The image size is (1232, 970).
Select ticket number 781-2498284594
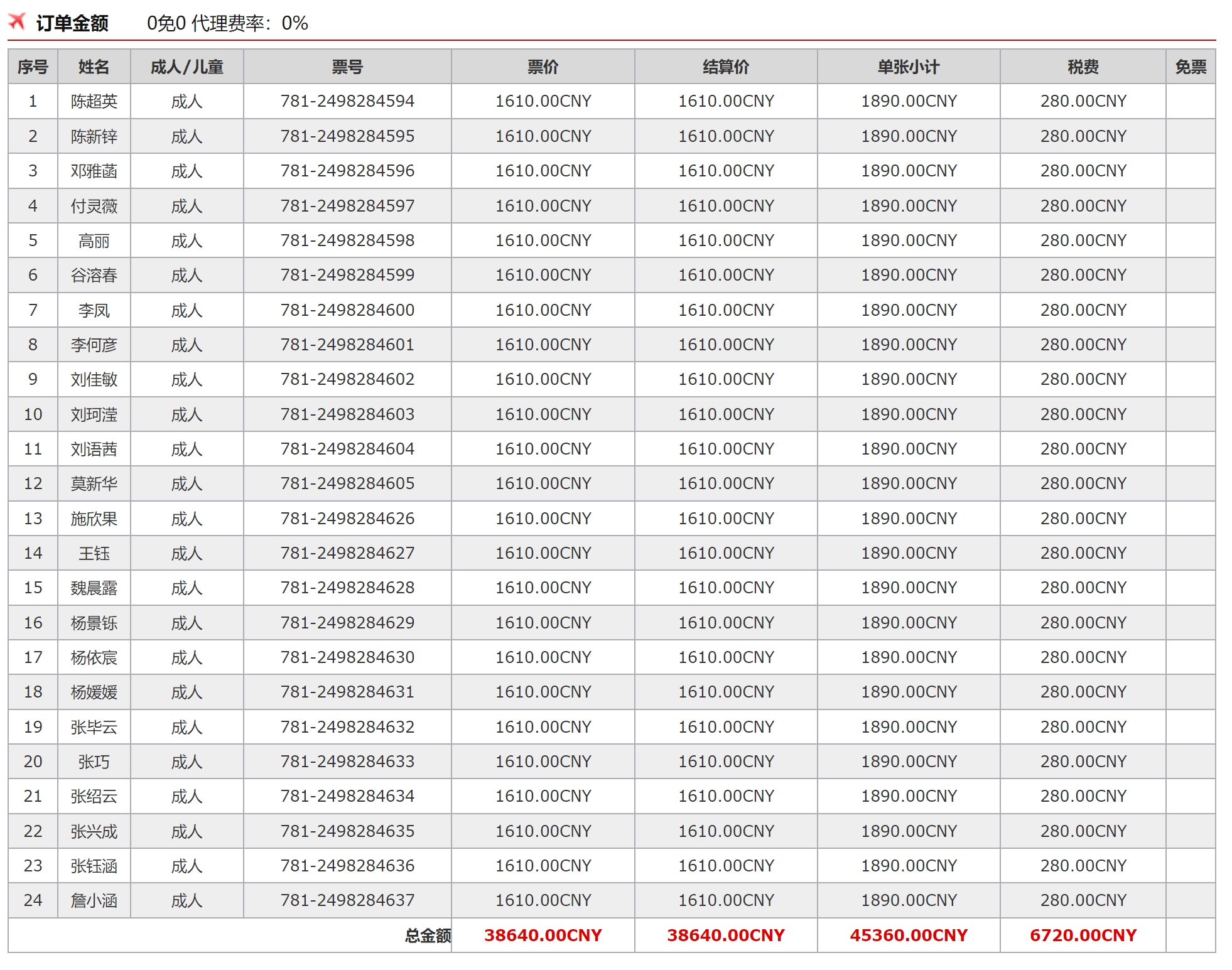[347, 101]
